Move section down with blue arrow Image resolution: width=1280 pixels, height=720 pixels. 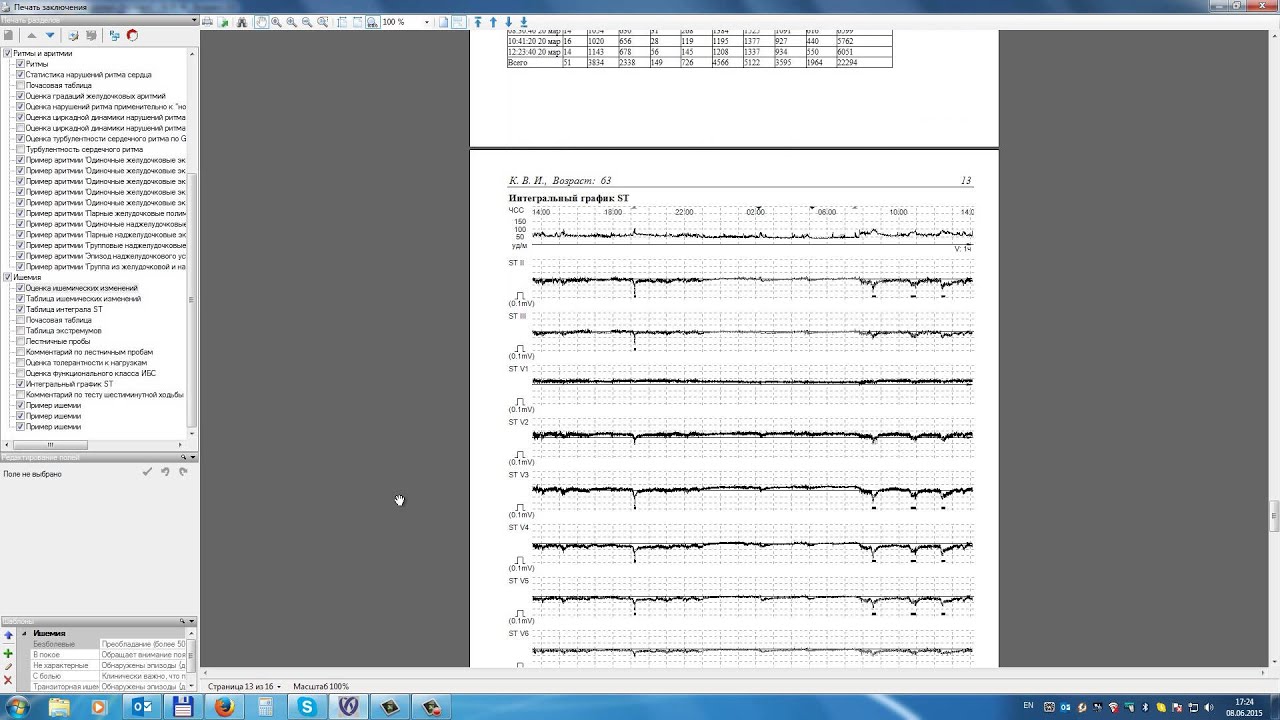pyautogui.click(x=50, y=35)
